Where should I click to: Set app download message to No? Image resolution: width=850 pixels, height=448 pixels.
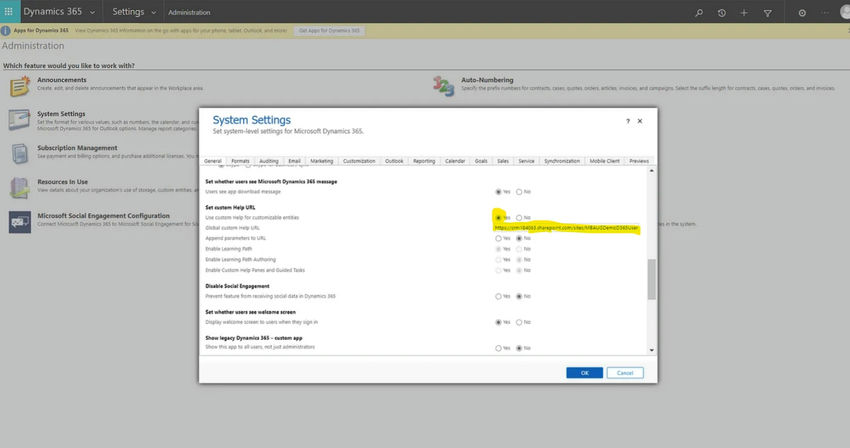pos(519,192)
